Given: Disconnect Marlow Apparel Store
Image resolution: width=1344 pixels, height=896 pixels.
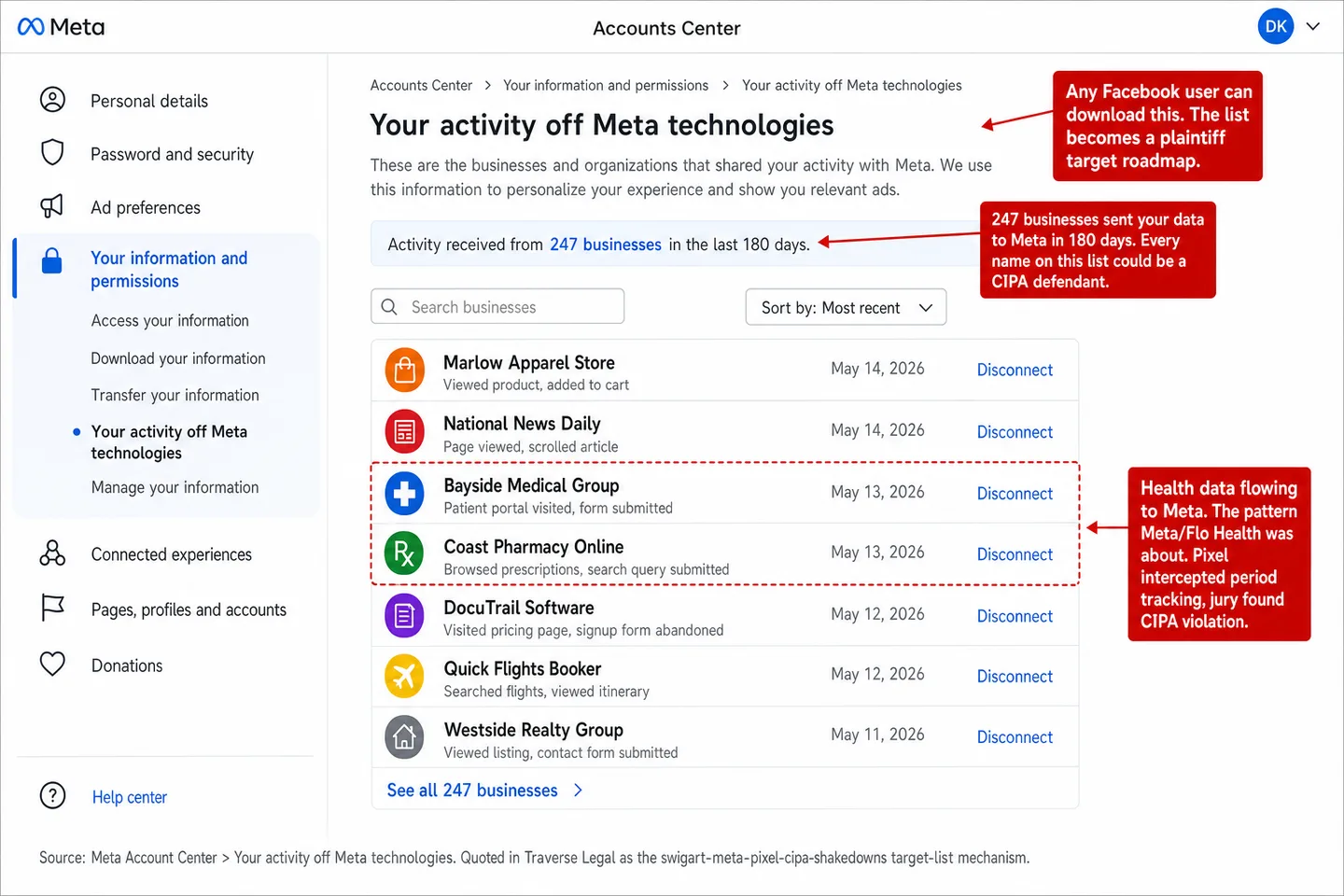Looking at the screenshot, I should [x=1015, y=370].
